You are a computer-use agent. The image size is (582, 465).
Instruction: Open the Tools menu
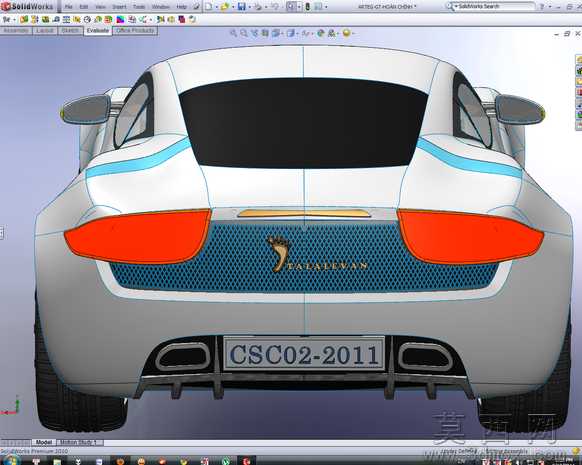139,7
